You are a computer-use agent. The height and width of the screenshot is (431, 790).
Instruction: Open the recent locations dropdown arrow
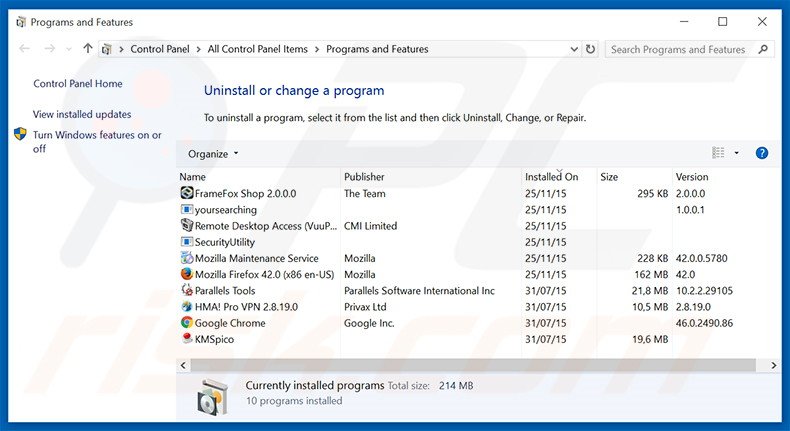pos(69,49)
